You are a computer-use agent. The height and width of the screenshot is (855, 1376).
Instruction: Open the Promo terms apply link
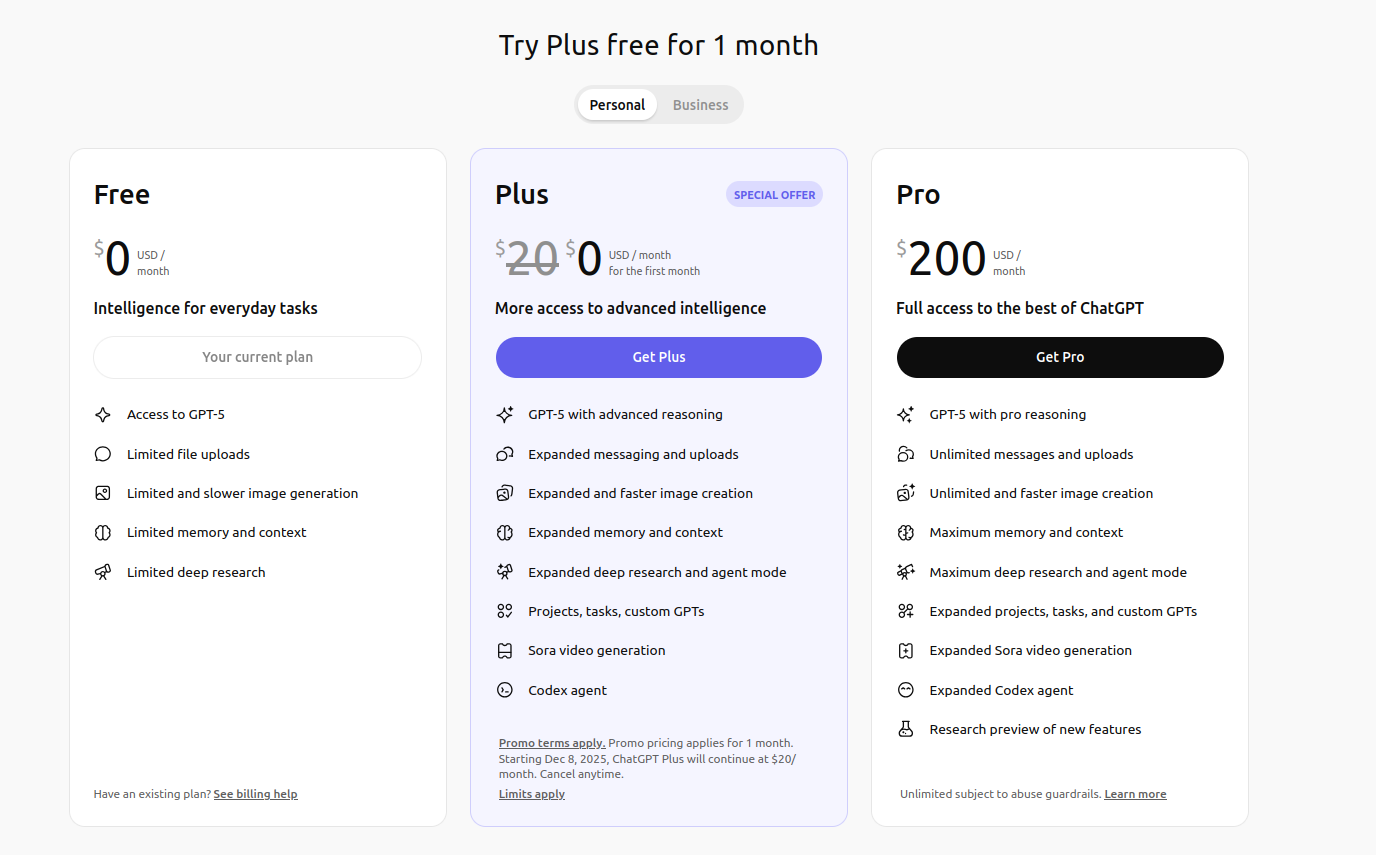pyautogui.click(x=552, y=743)
